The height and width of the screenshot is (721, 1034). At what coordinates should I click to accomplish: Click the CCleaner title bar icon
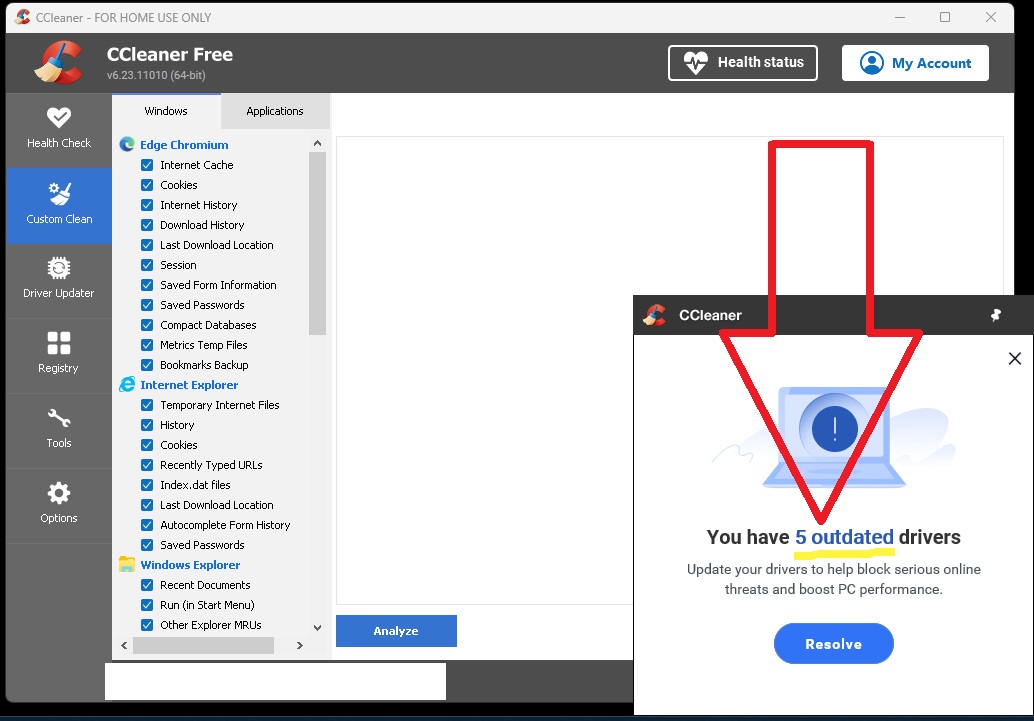click(22, 17)
